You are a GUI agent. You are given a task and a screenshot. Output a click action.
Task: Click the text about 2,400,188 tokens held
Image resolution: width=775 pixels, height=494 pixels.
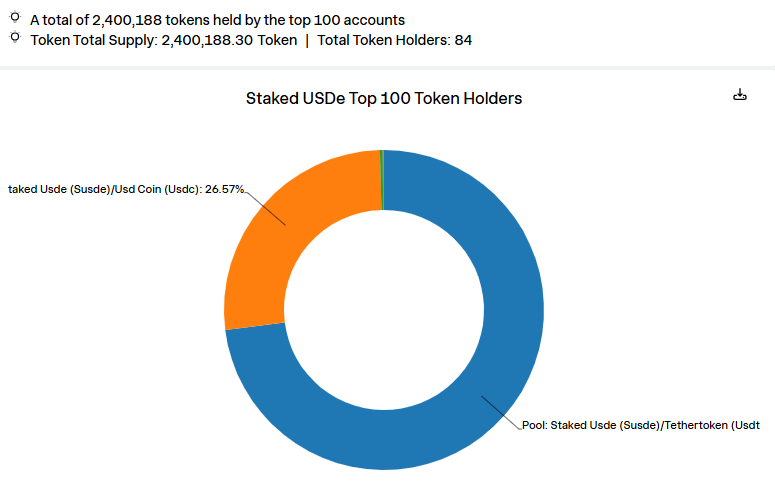click(218, 20)
